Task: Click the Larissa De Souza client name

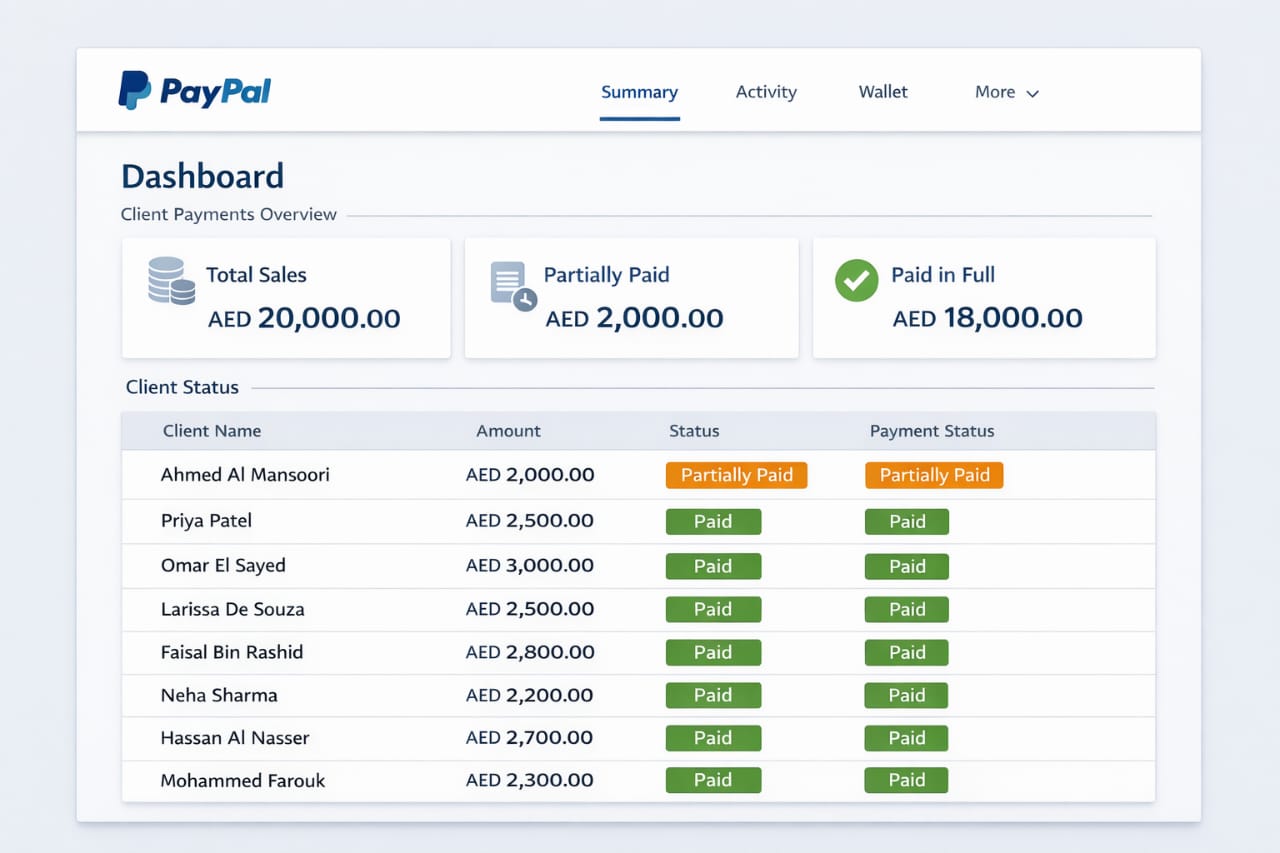Action: (x=232, y=609)
